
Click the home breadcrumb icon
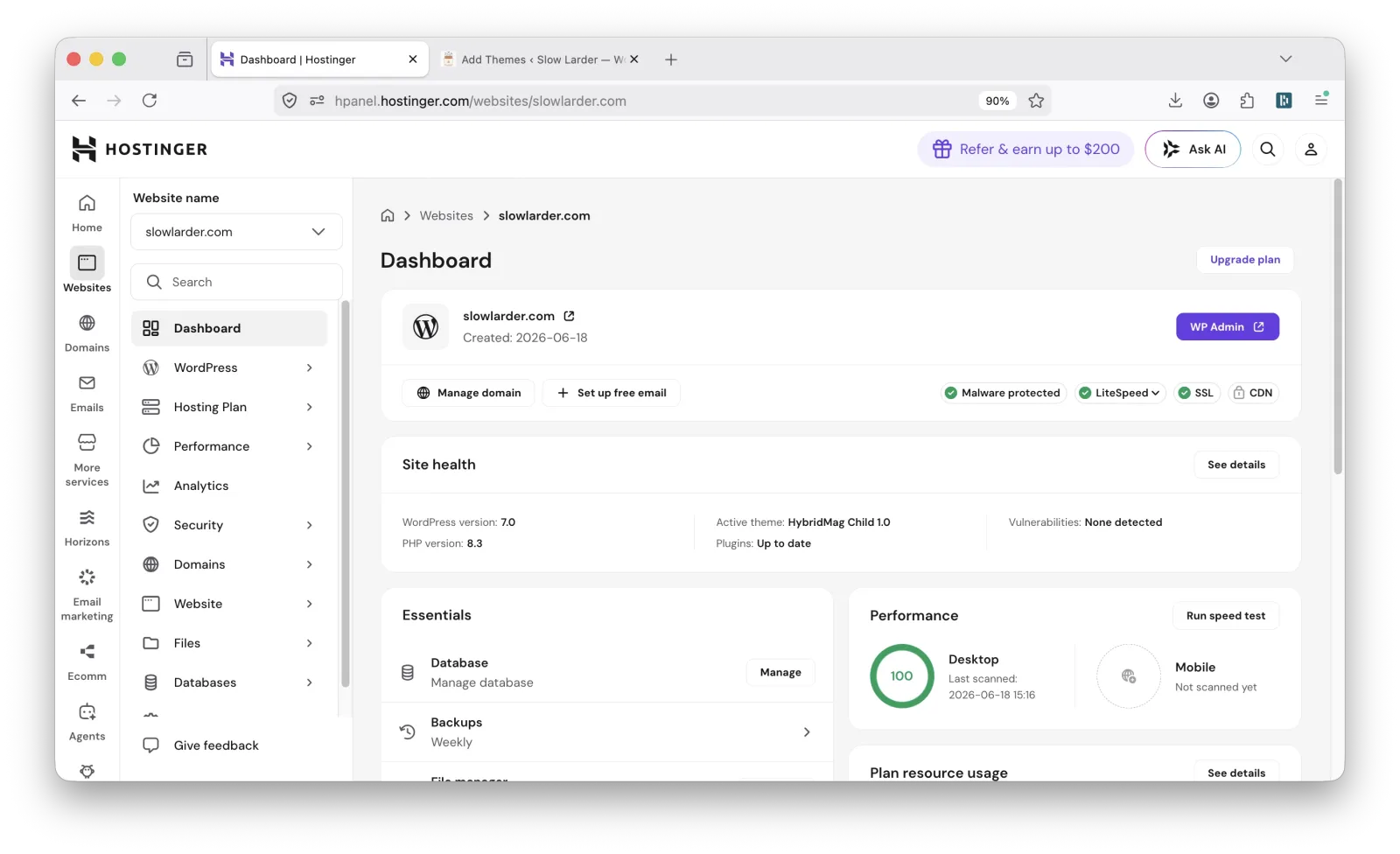[x=388, y=215]
